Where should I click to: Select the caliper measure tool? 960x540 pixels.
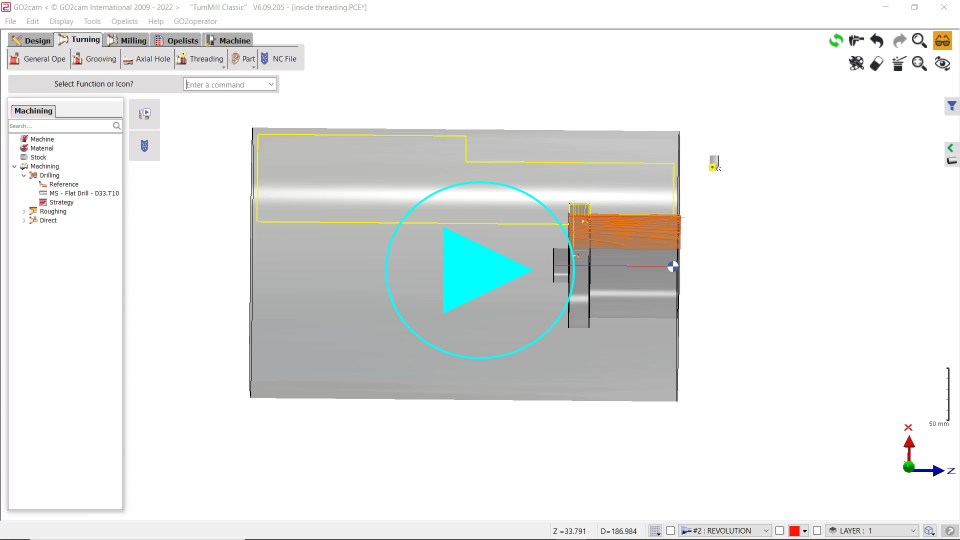pos(856,41)
